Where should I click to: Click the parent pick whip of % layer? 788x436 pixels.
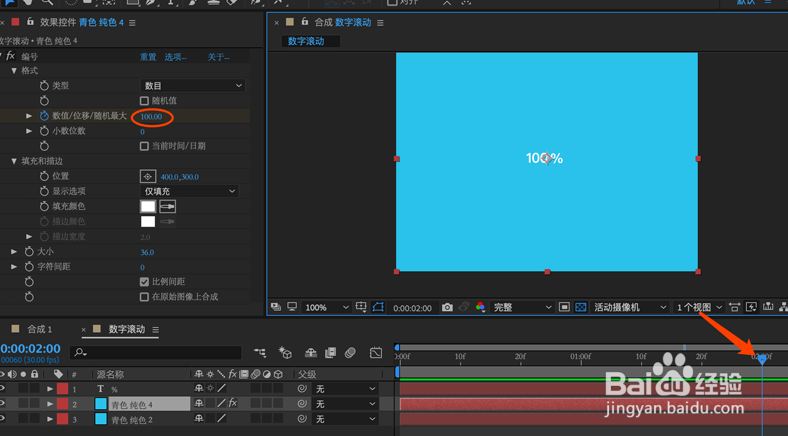pos(302,389)
